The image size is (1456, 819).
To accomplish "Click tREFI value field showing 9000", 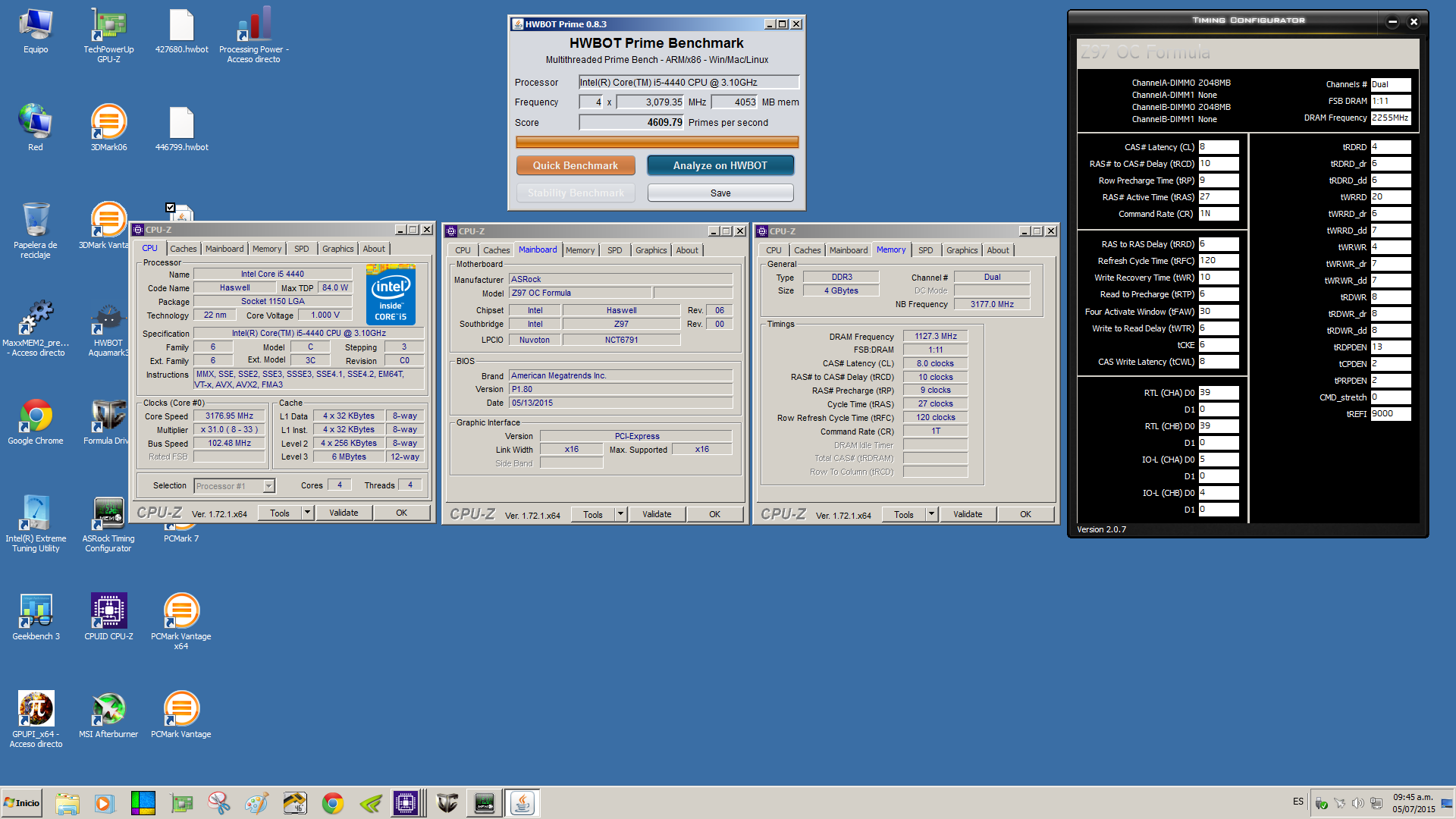I will (x=1390, y=414).
